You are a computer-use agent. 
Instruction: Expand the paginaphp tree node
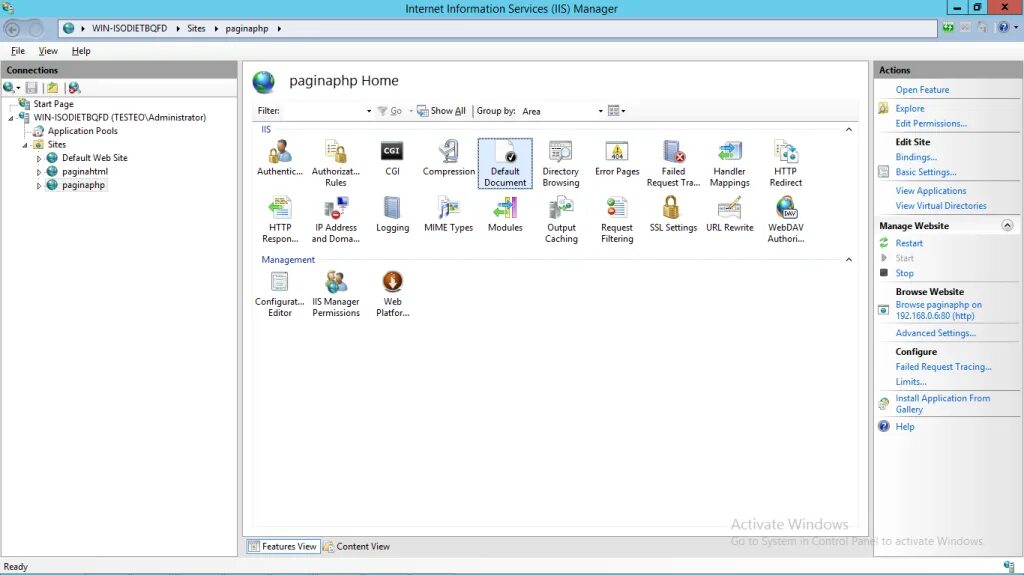39,186
